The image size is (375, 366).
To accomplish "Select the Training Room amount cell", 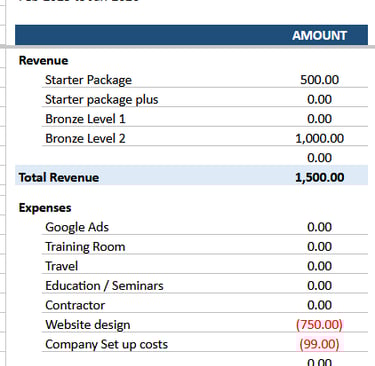I will point(319,247).
